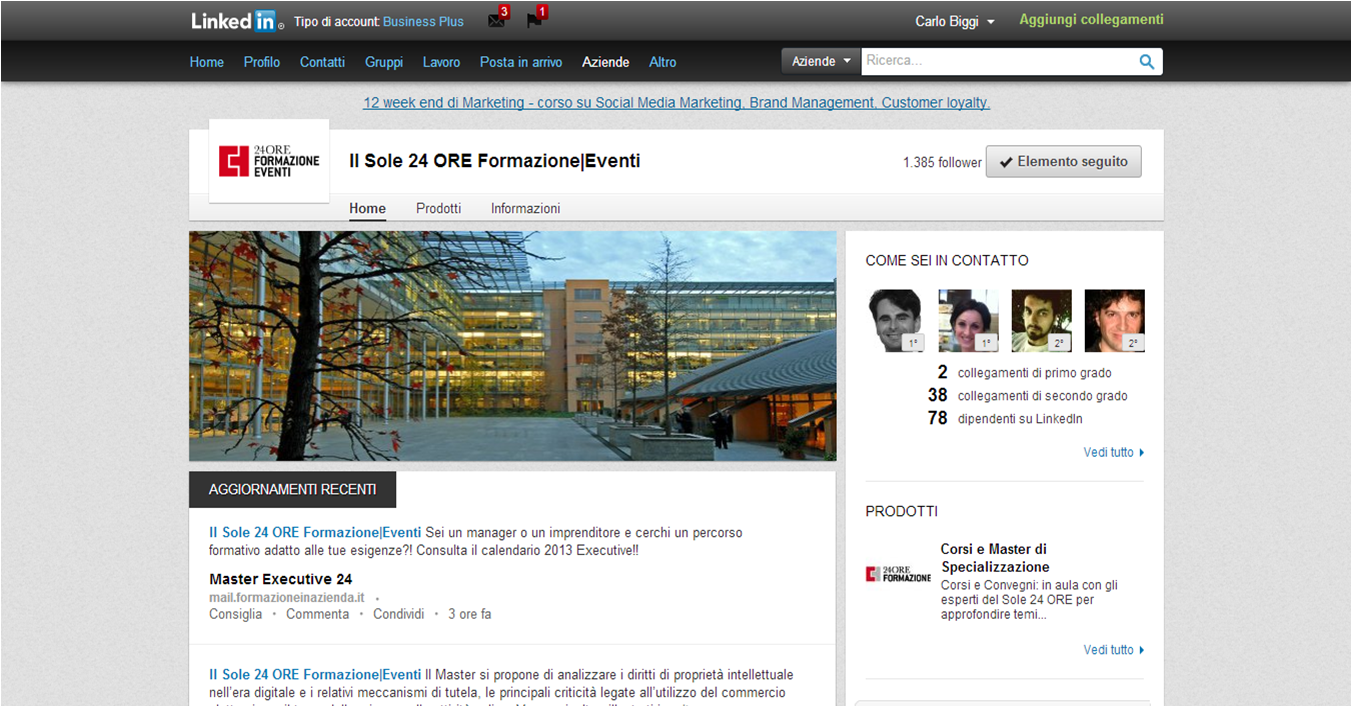Select the company Home tab
This screenshot has height=707, width=1352.
coord(367,209)
